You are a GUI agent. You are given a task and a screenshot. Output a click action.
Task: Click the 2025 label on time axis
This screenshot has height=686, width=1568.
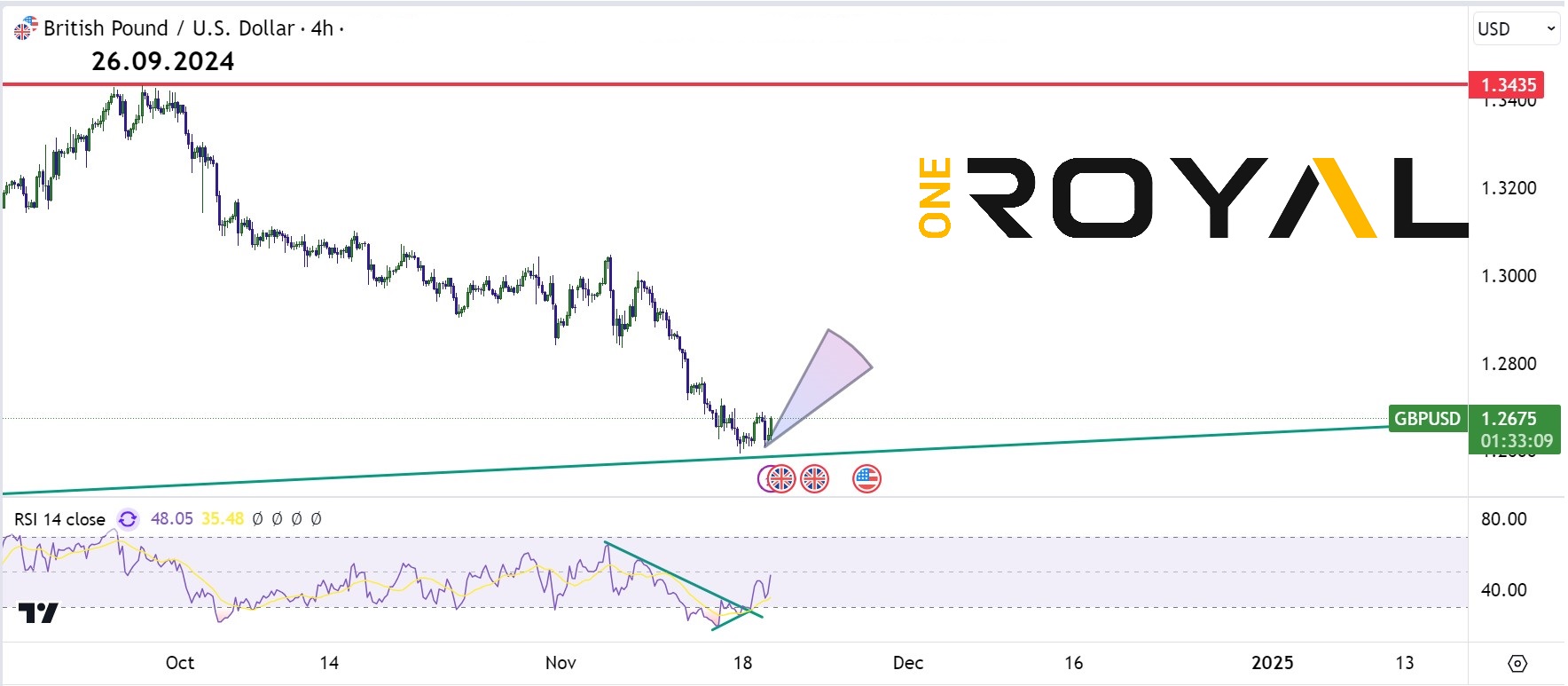[1272, 663]
